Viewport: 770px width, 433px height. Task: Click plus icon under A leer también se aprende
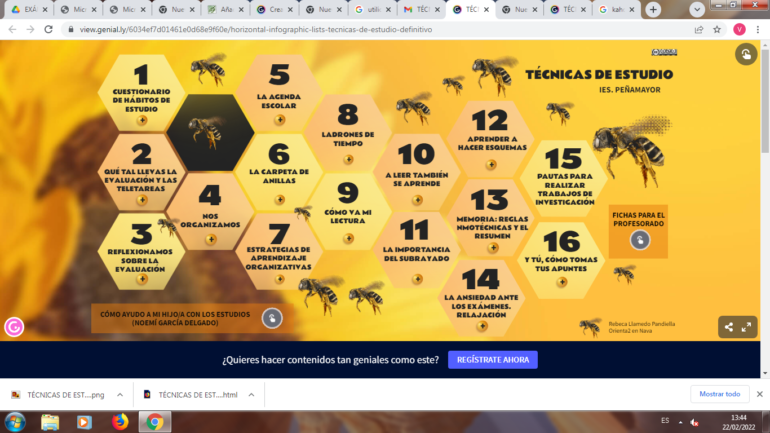click(417, 200)
